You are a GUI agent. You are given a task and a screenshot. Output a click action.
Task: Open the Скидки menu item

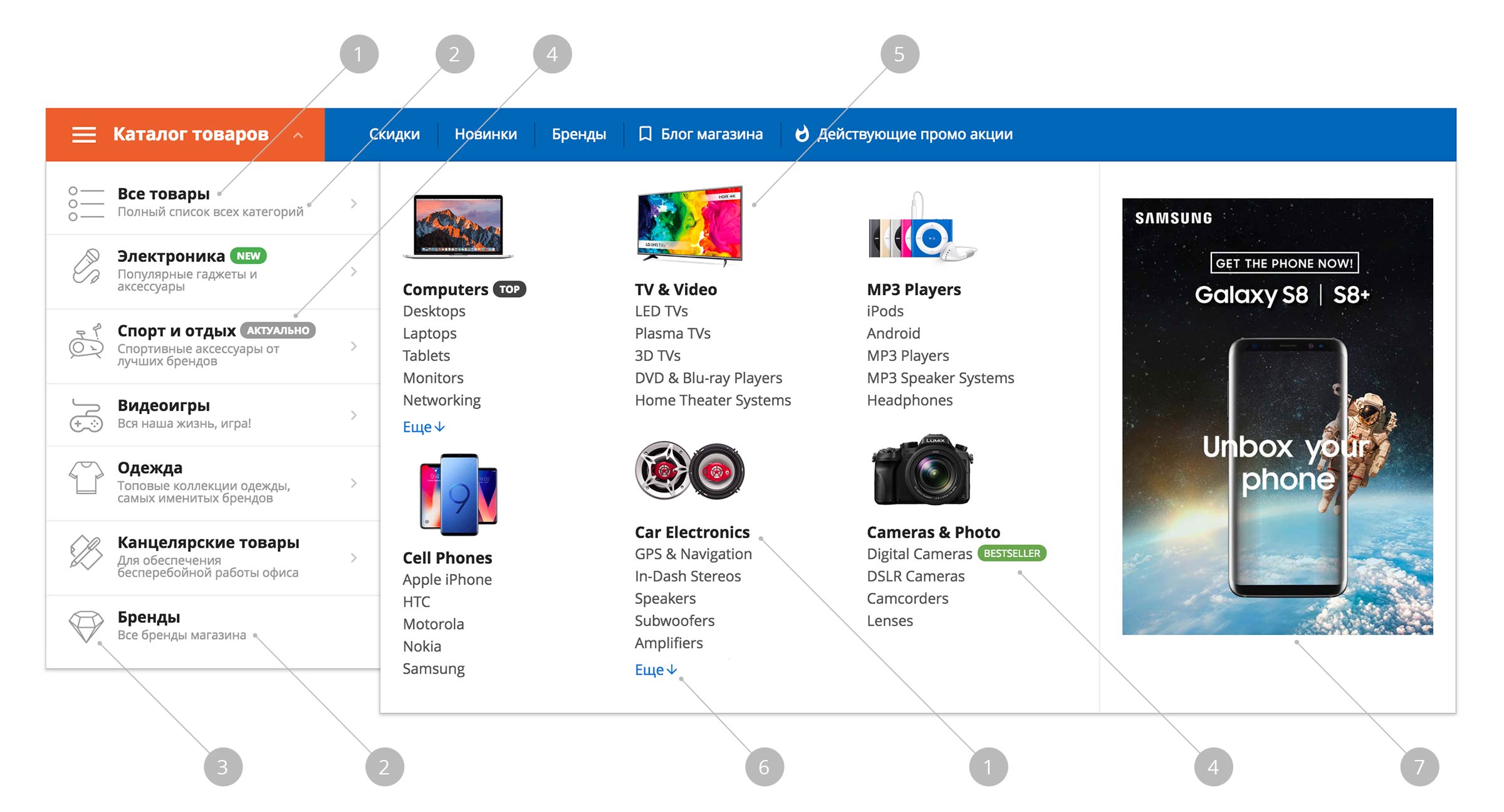(394, 134)
